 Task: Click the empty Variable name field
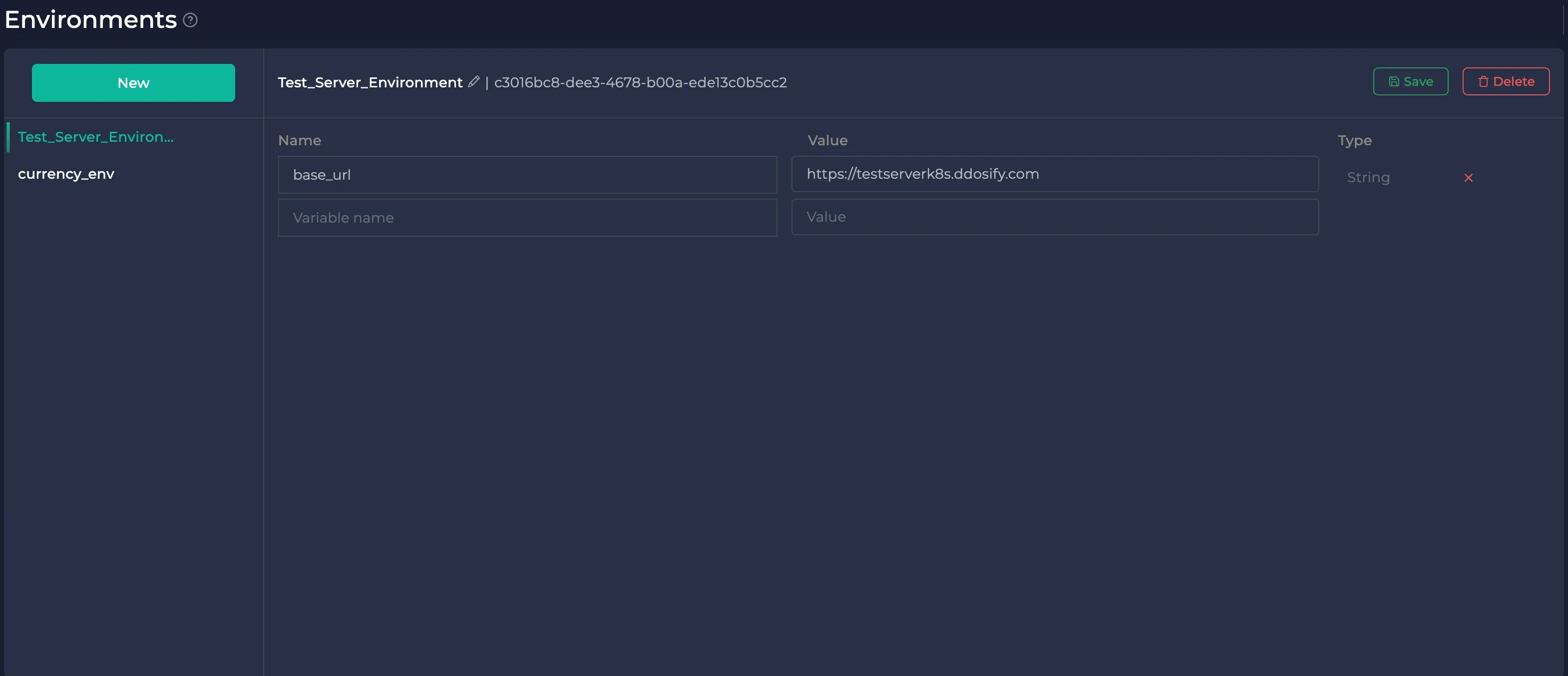[527, 217]
